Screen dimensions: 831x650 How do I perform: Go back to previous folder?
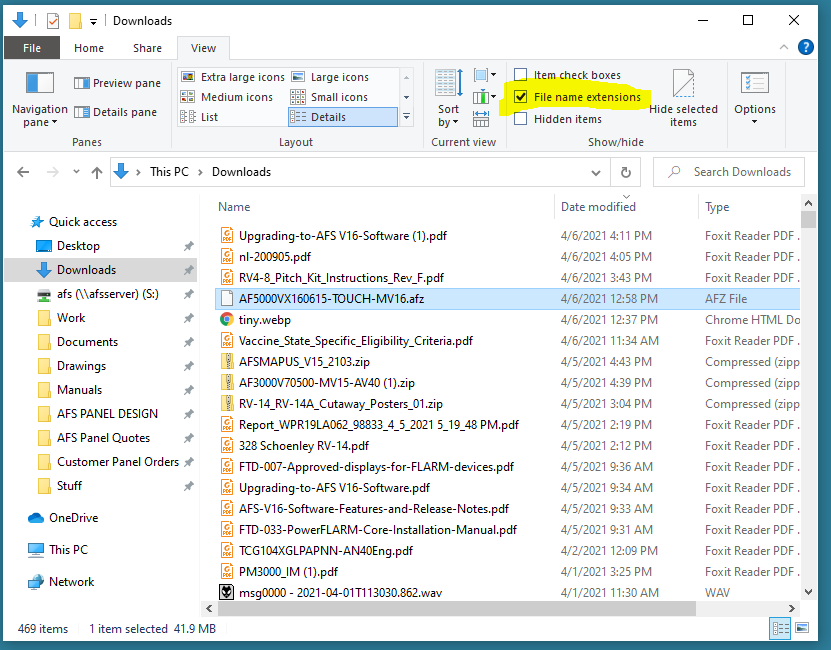coord(23,172)
